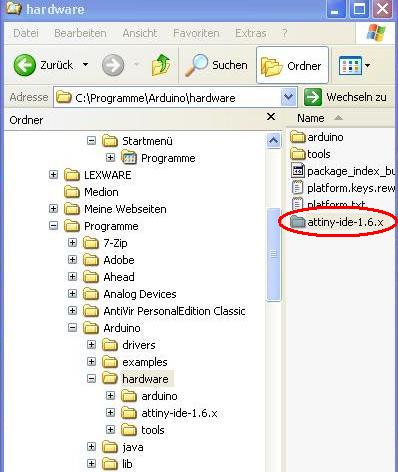Select the Medion folder in tree

[91, 192]
